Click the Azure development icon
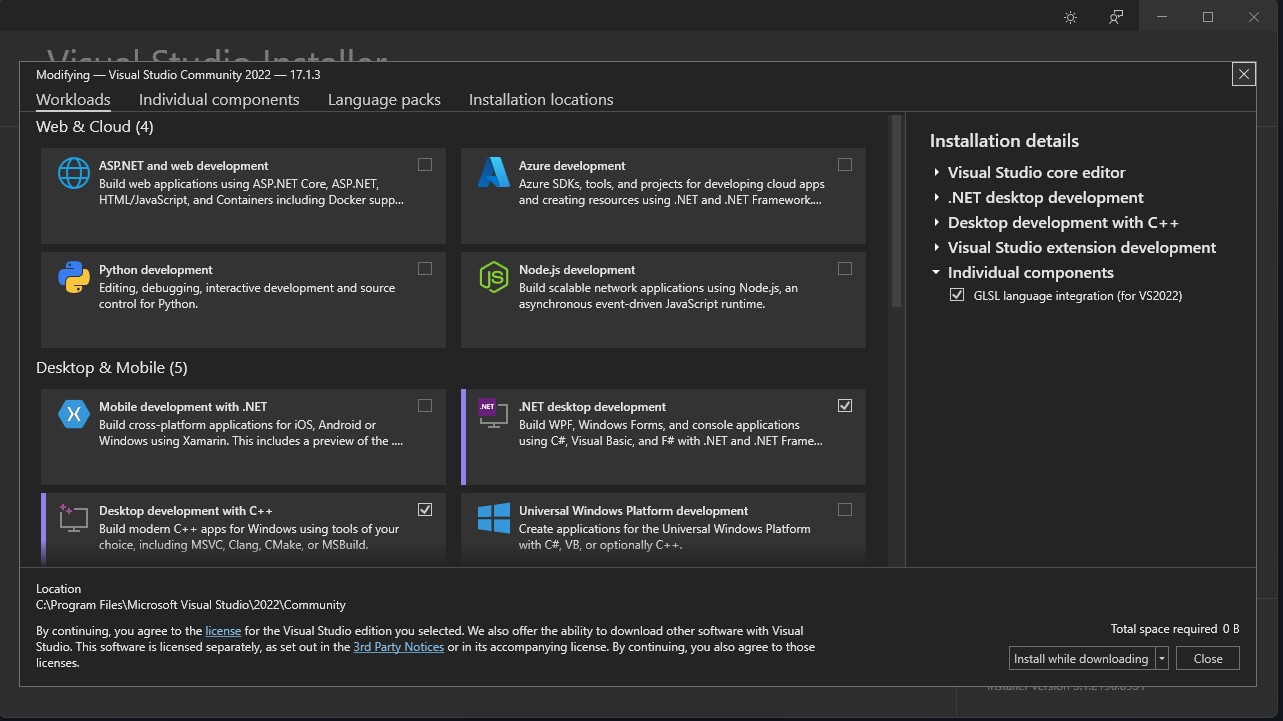Viewport: 1283px width, 721px height. 493,172
